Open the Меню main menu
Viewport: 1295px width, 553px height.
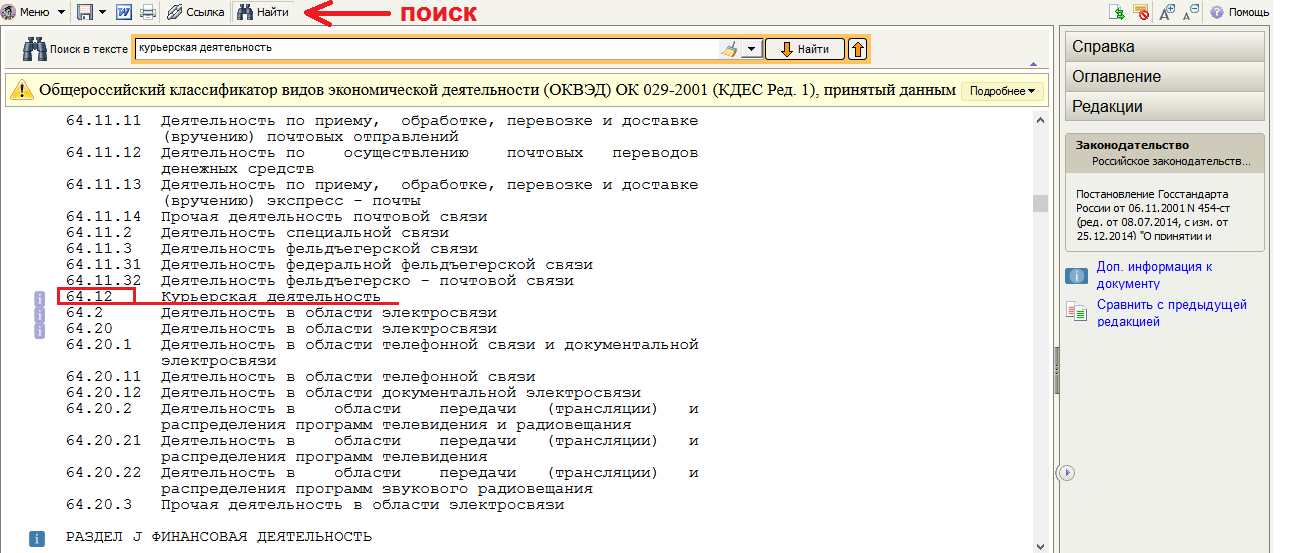click(x=28, y=12)
